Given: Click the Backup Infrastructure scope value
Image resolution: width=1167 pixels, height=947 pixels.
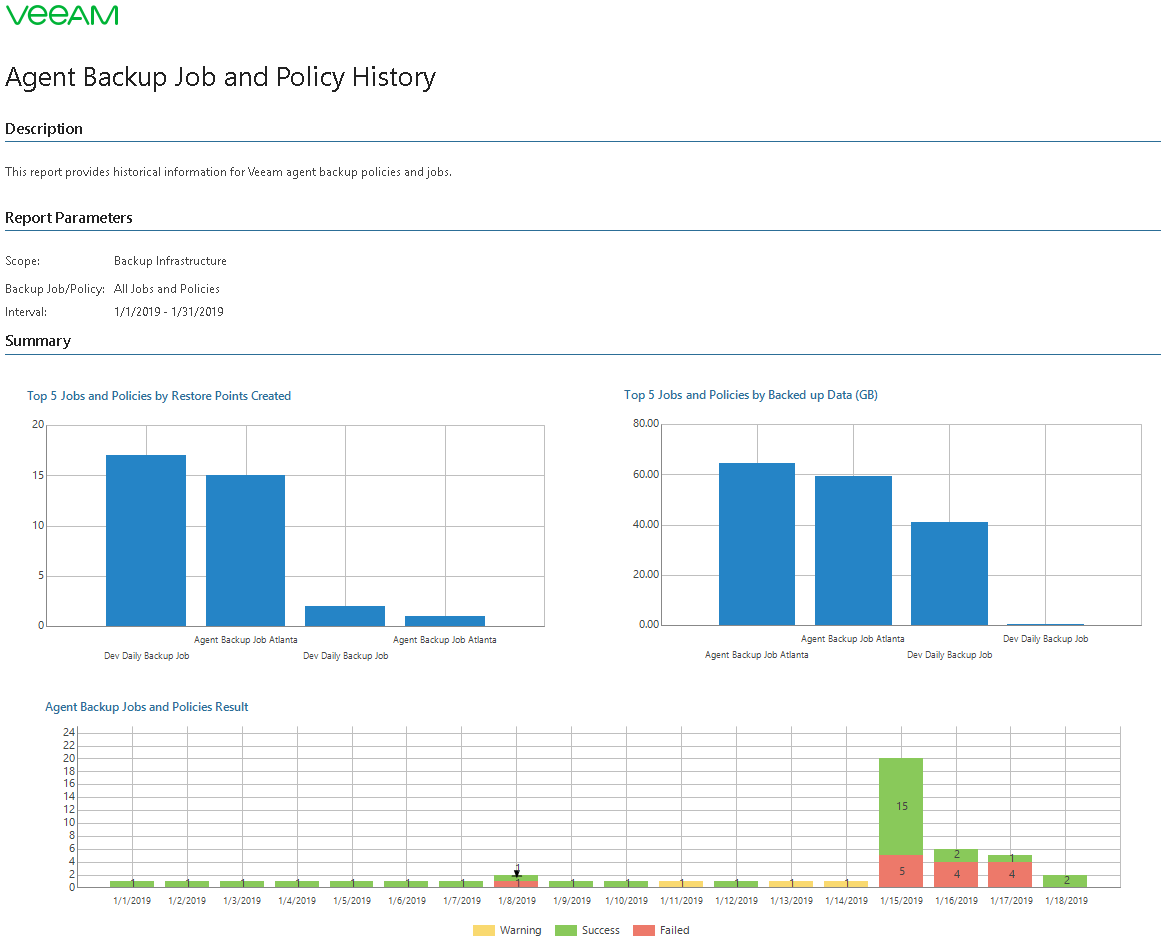Looking at the screenshot, I should point(170,261).
